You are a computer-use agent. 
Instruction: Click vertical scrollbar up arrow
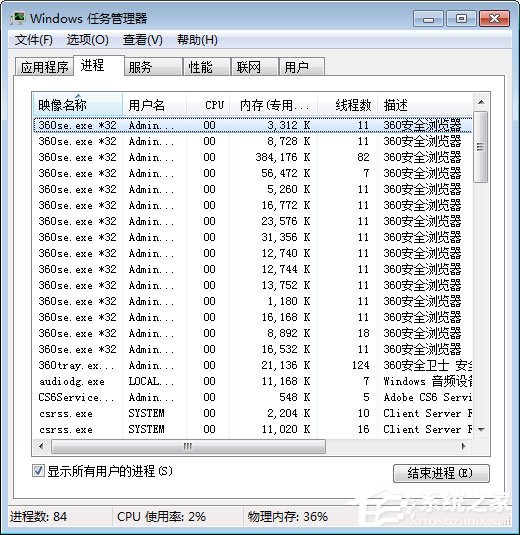pos(481,102)
